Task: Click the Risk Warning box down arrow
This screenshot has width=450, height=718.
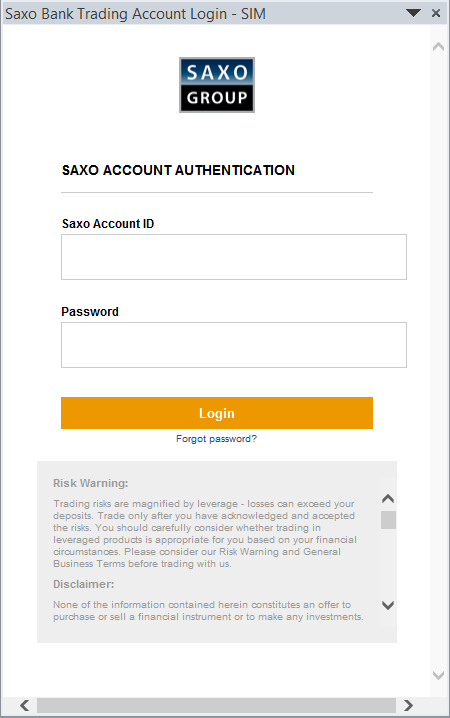Action: click(x=388, y=605)
